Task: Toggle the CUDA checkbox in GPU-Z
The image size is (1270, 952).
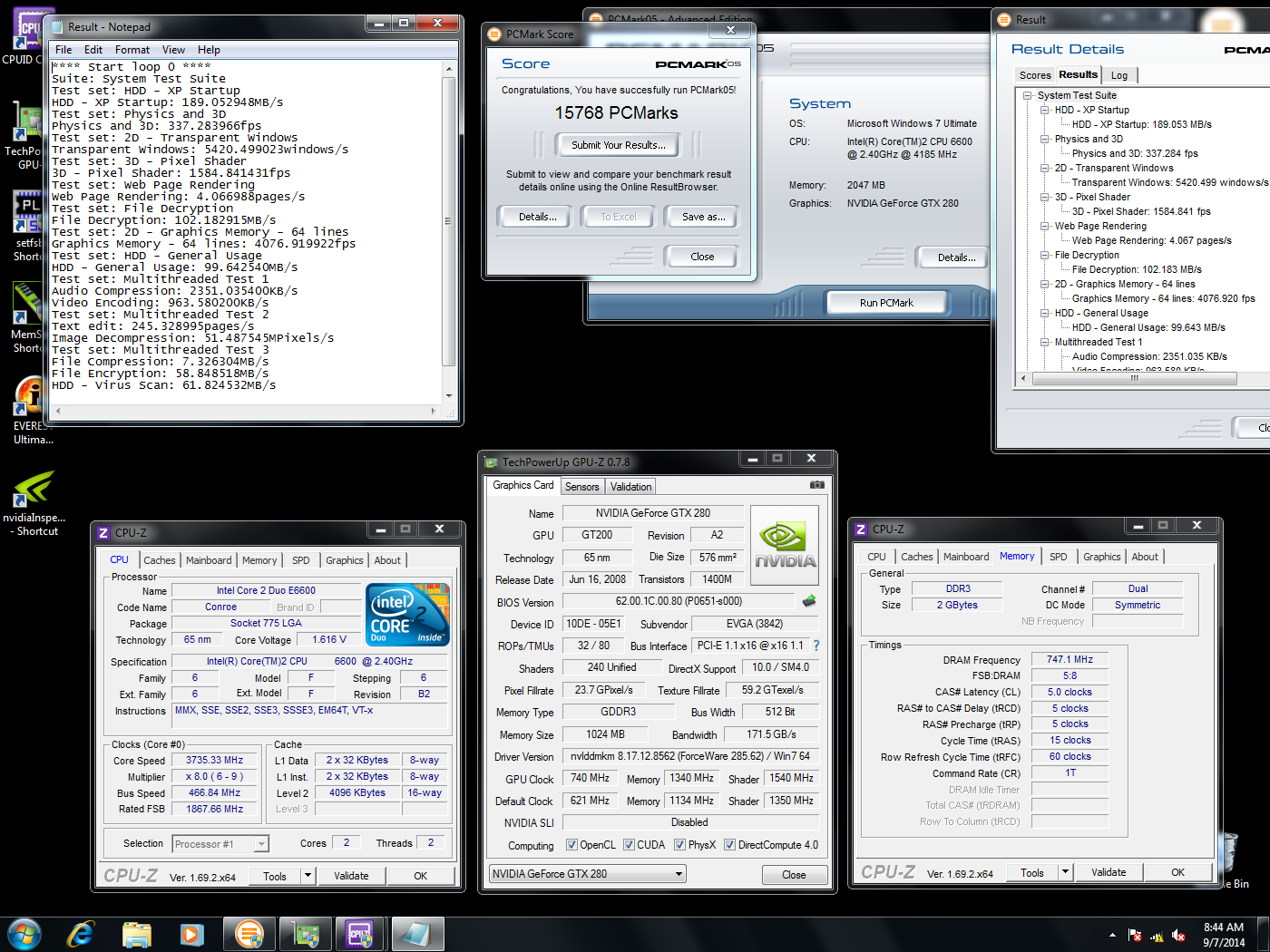Action: pos(629,845)
